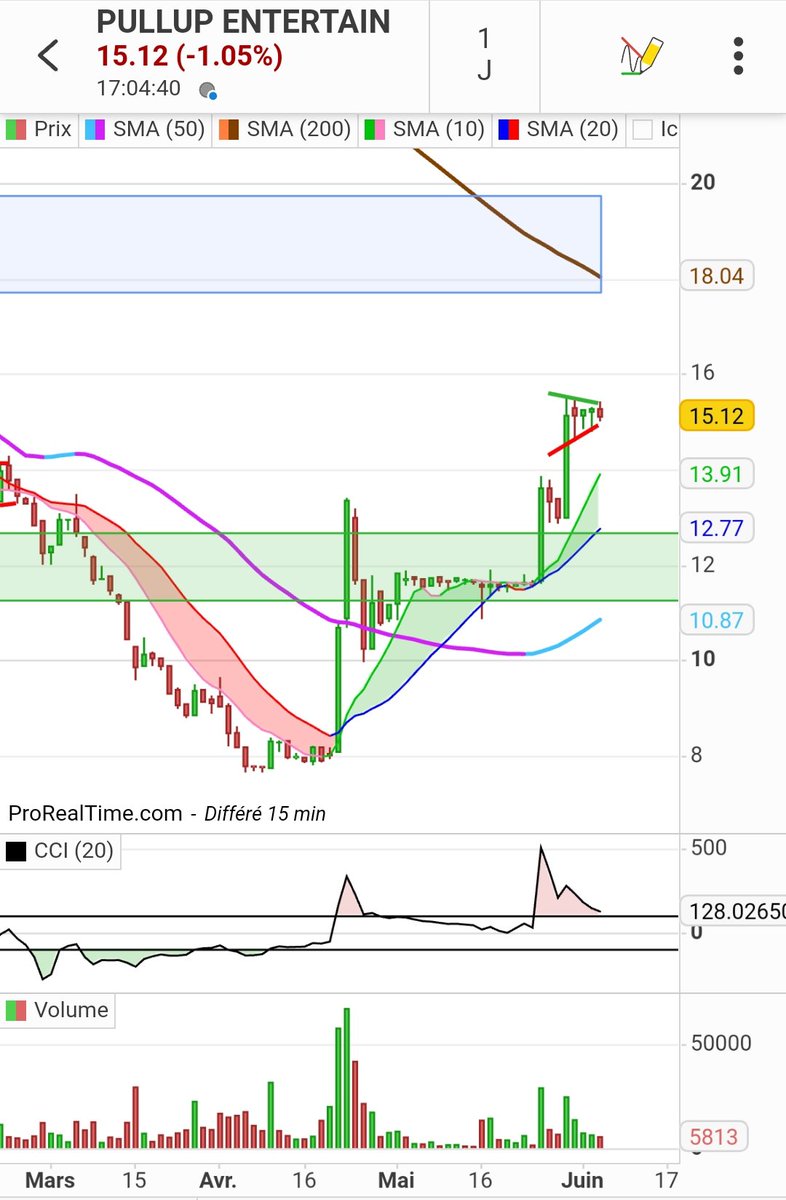Open the Volume indicator label
The height and width of the screenshot is (1200, 786).
(x=57, y=1010)
